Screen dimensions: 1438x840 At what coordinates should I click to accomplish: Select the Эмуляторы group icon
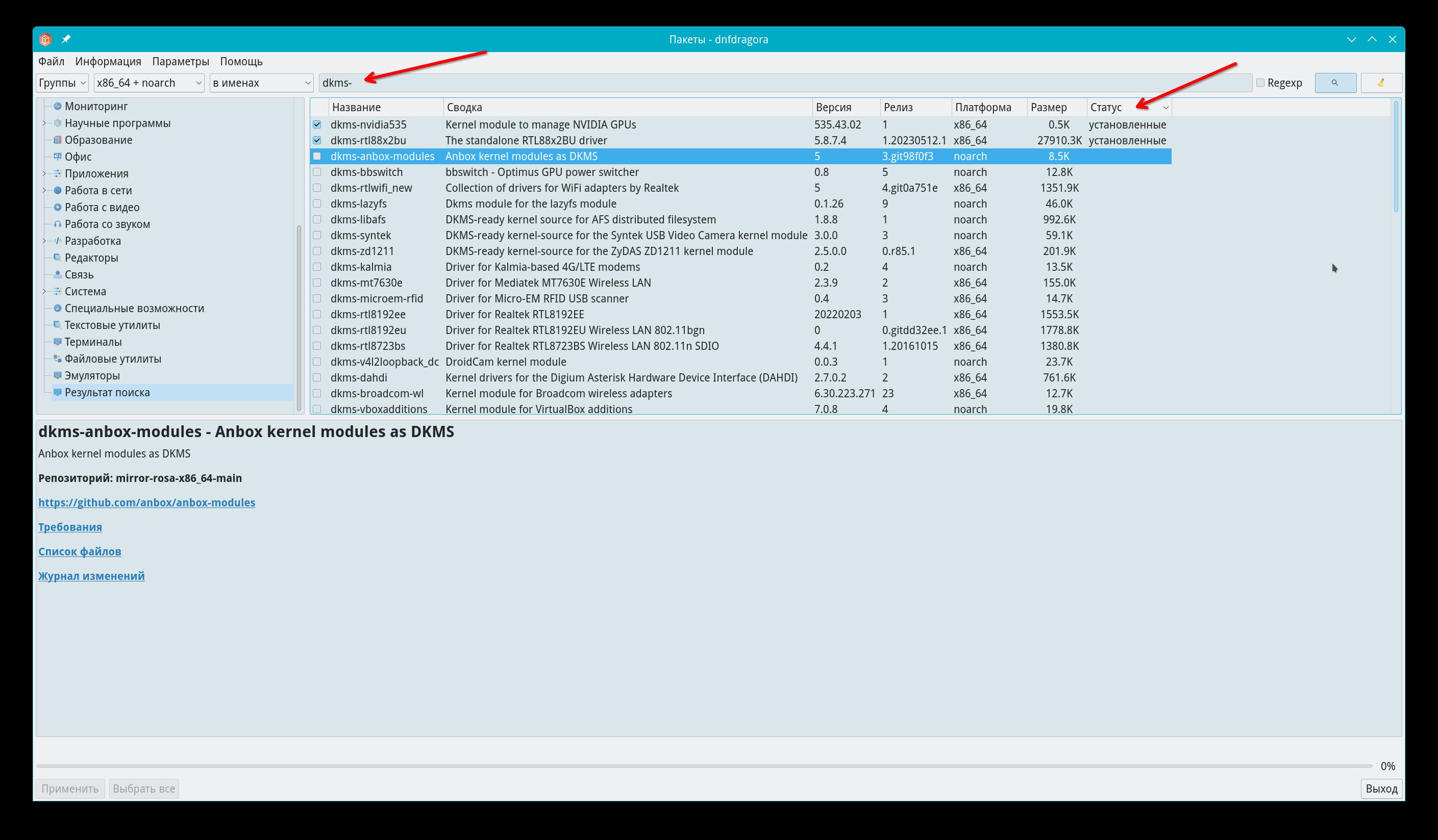pos(57,375)
